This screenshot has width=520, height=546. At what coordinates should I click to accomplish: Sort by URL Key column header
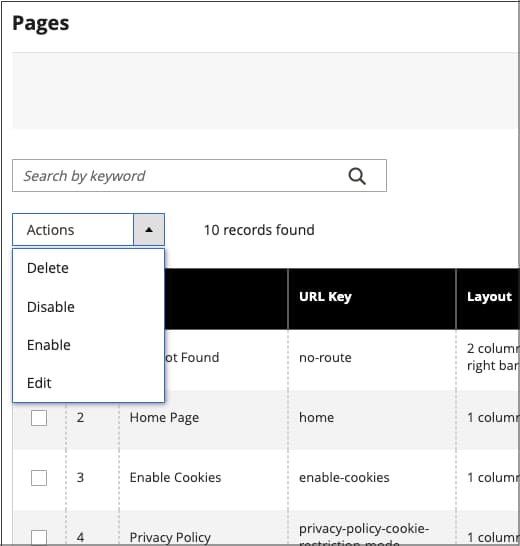click(372, 299)
